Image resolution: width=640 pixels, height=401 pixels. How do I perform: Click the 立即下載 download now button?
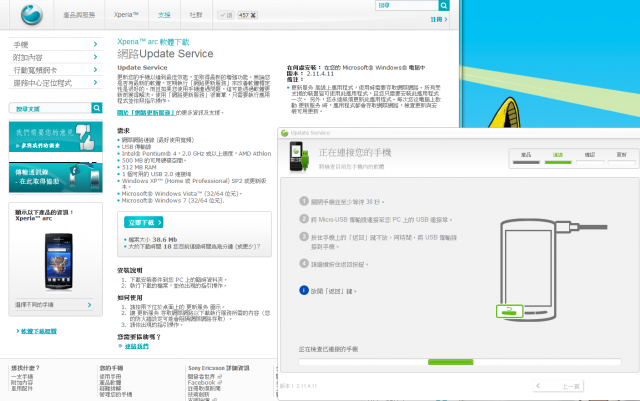[144, 222]
